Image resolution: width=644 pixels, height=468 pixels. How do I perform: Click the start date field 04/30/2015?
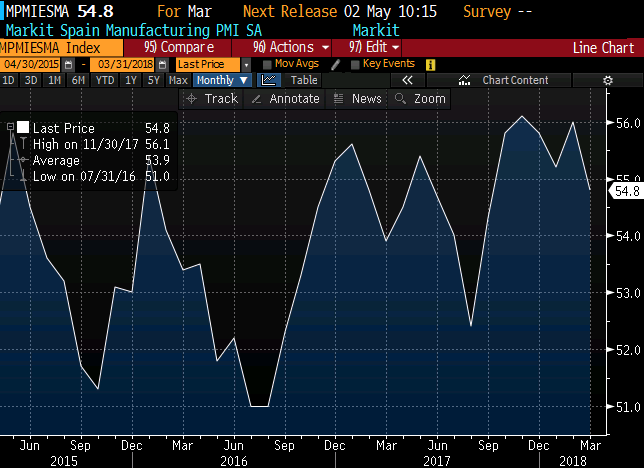coord(31,65)
